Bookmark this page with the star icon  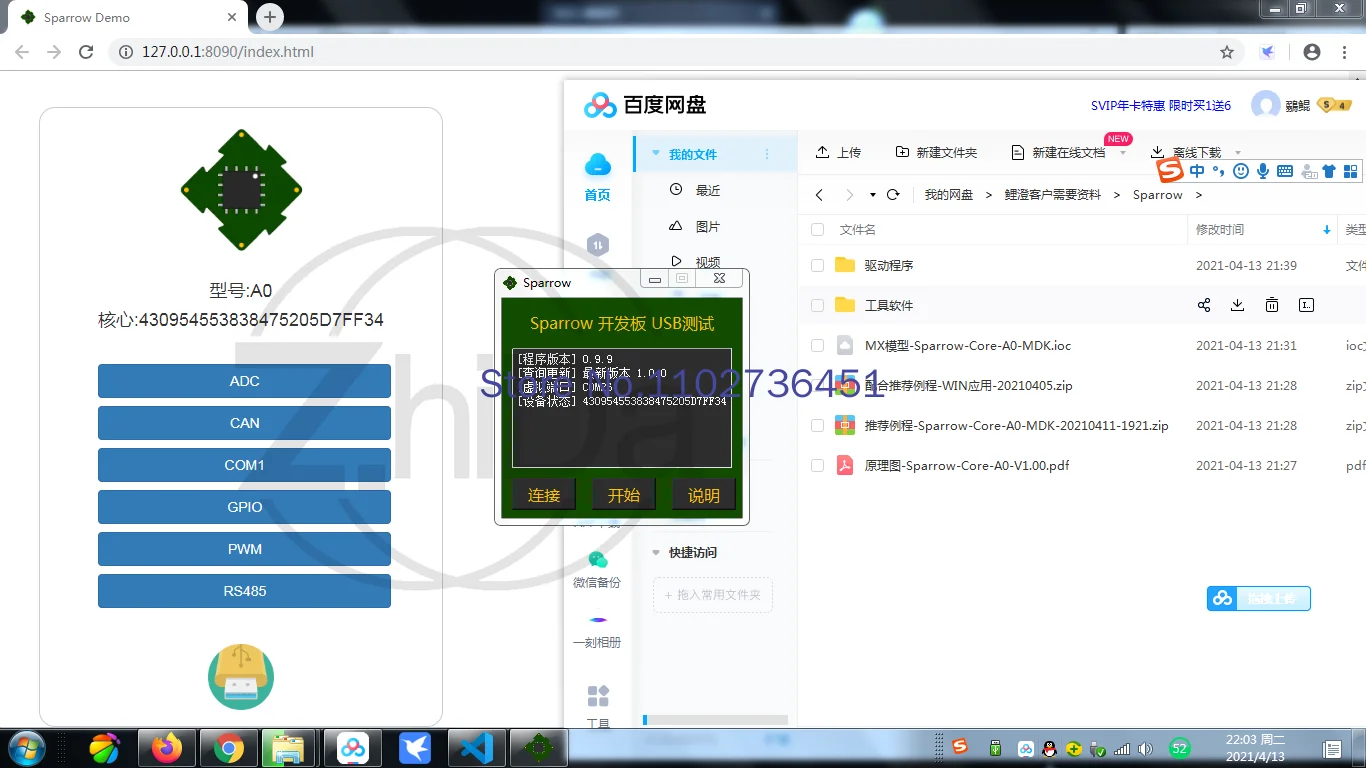1227,52
